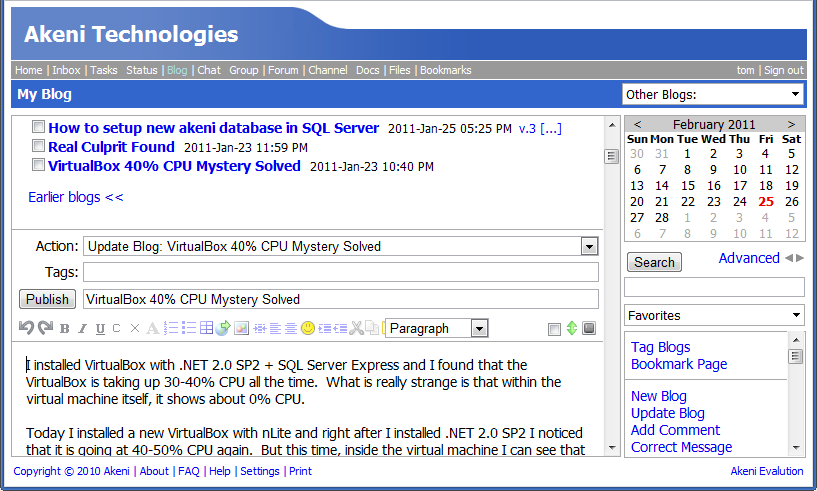Insert a table using the table icon

click(x=206, y=328)
